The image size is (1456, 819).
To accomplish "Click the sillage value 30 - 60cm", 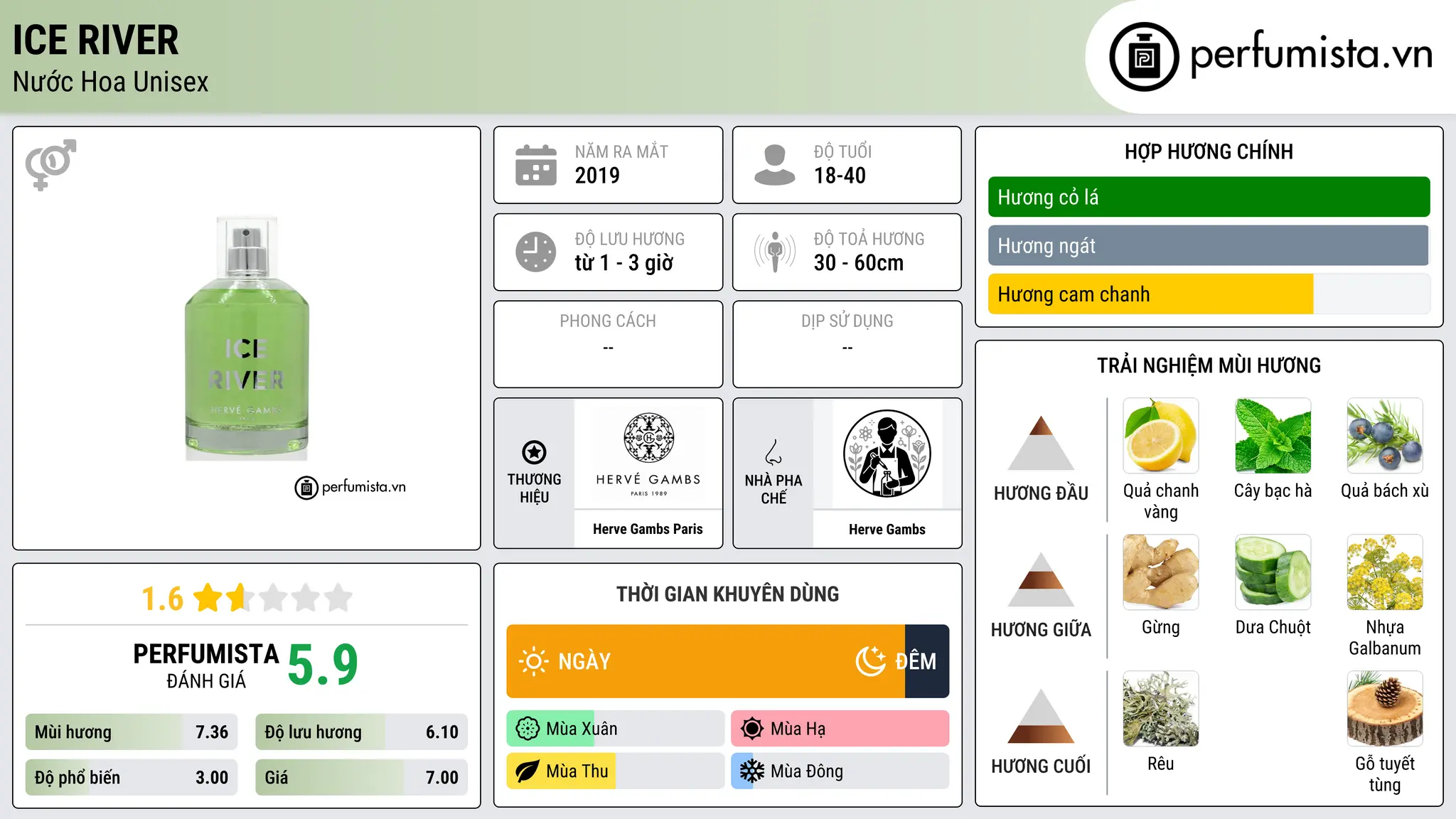I will pyautogui.click(x=859, y=263).
